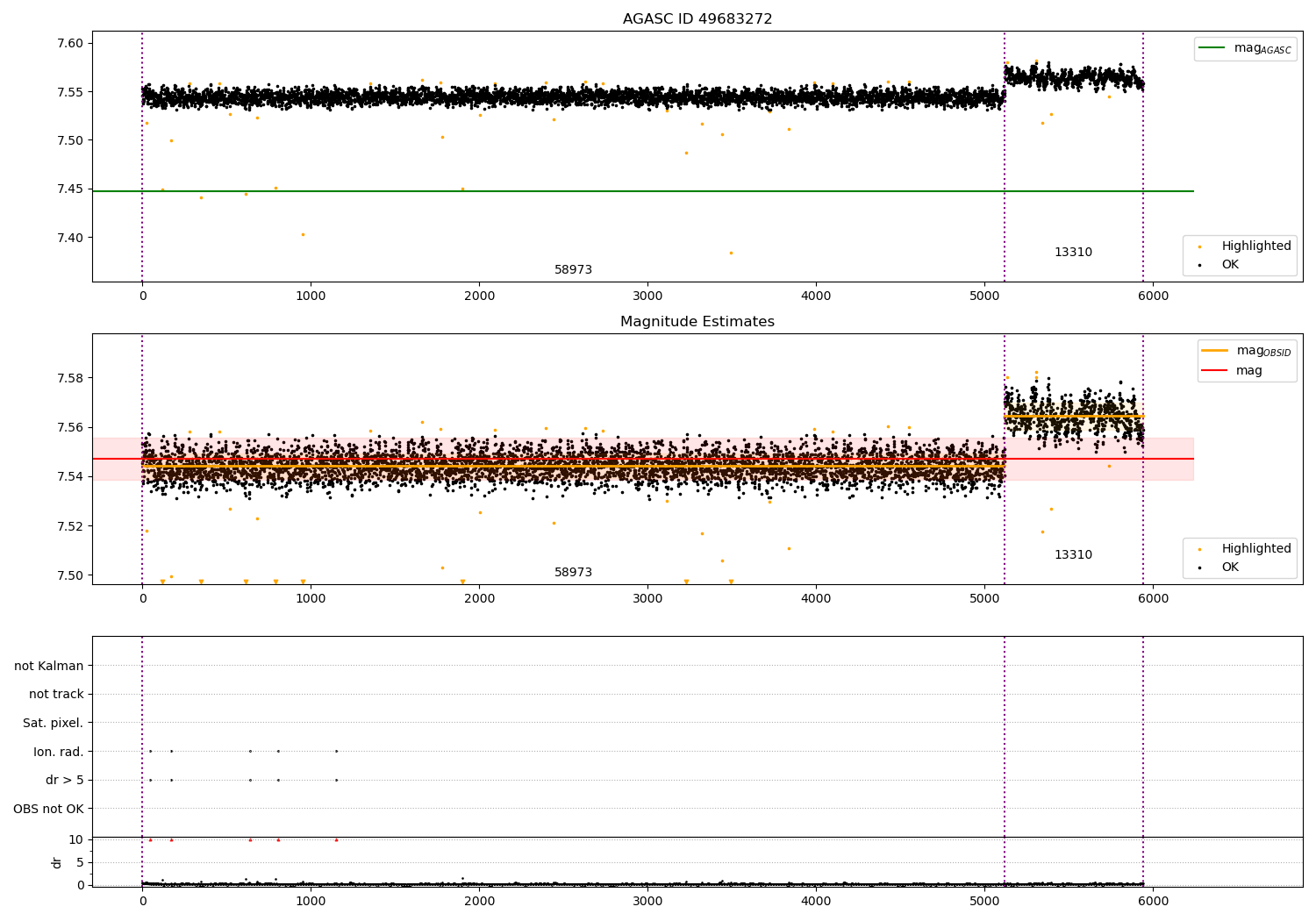The height and width of the screenshot is (921, 1316).
Task: Click the "dr > 5" row label
Action: (64, 781)
